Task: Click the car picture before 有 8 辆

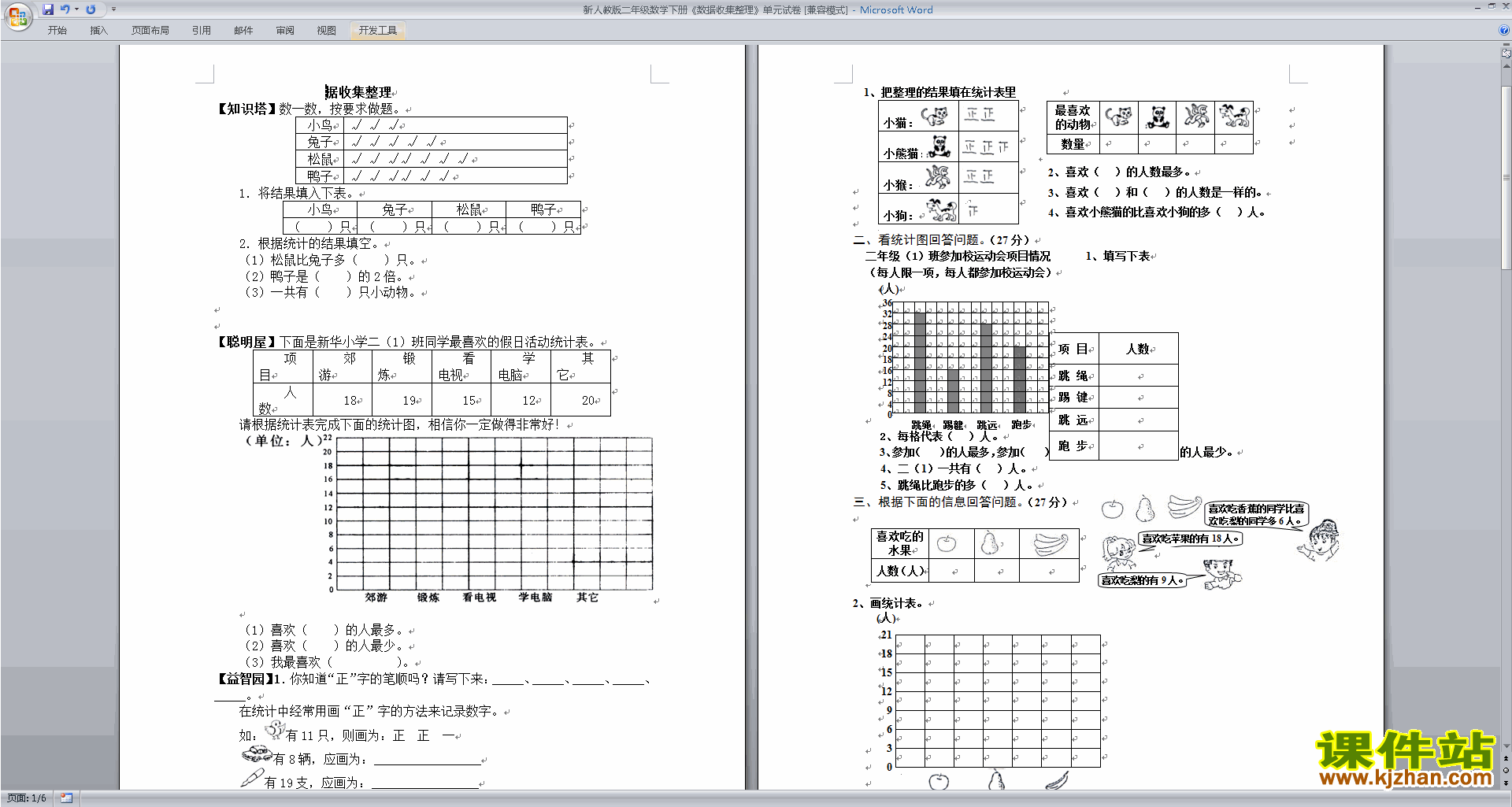Action: [x=256, y=755]
